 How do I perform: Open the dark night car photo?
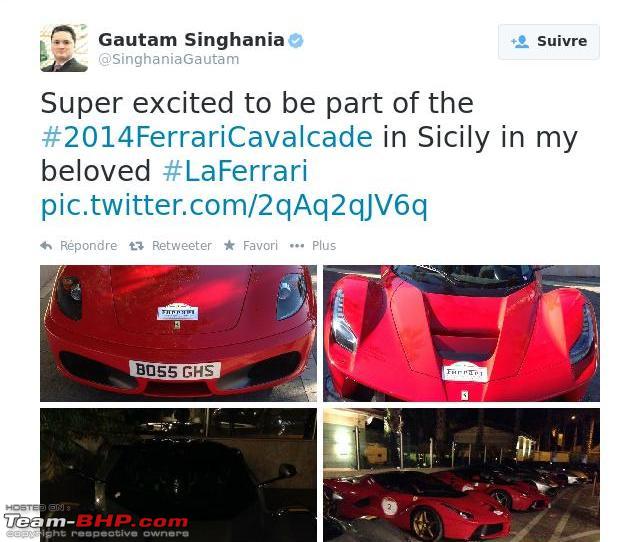click(x=178, y=475)
